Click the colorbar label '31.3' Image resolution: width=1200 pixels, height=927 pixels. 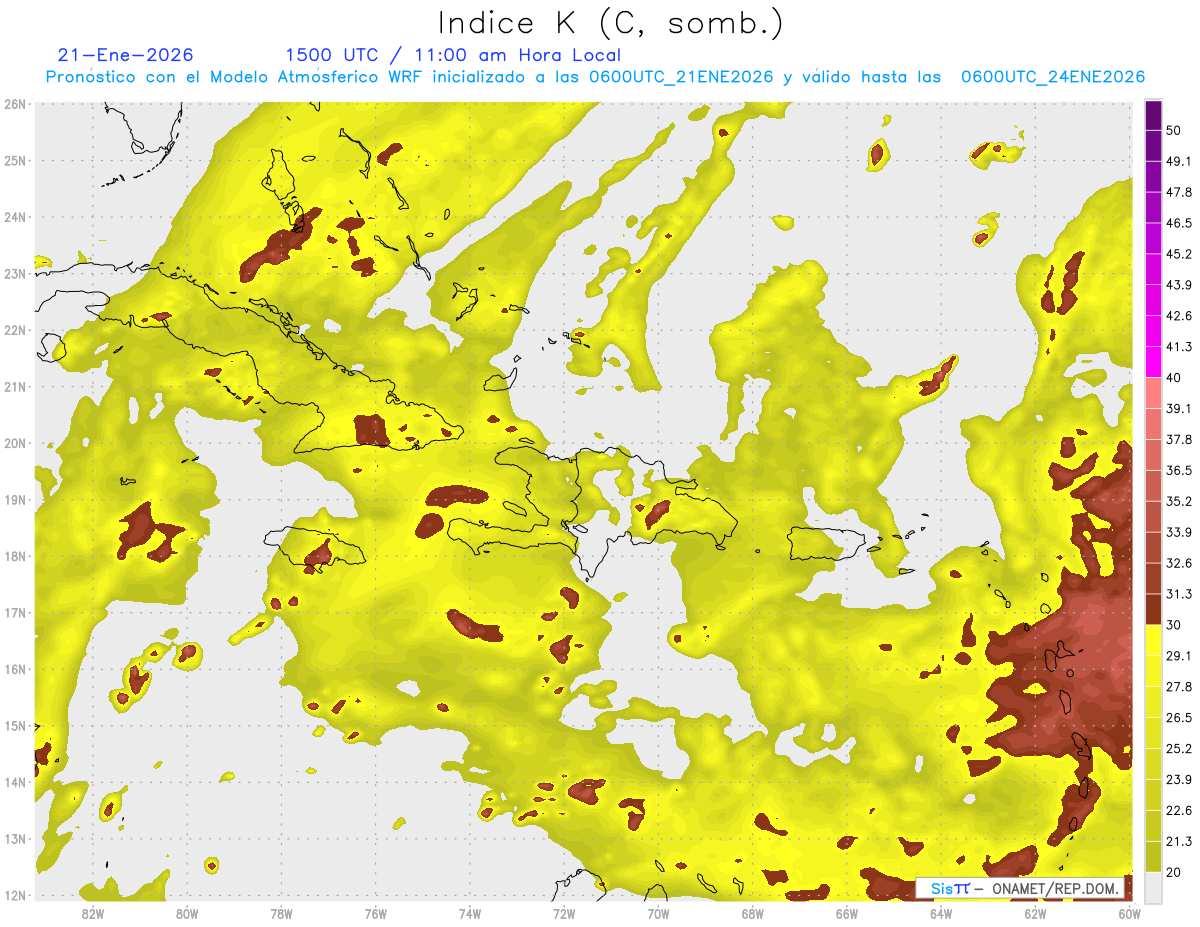point(1178,594)
